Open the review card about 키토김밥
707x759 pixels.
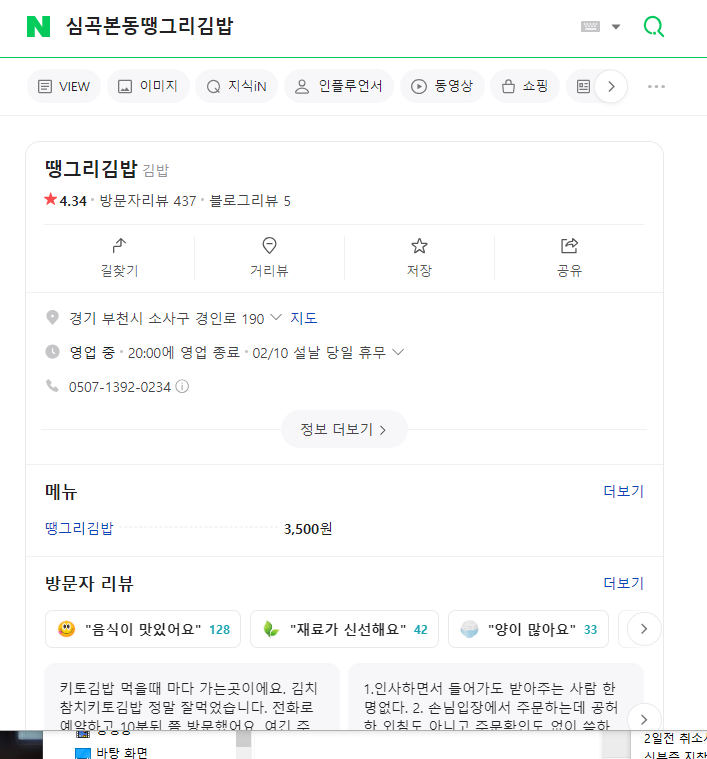pyautogui.click(x=192, y=697)
